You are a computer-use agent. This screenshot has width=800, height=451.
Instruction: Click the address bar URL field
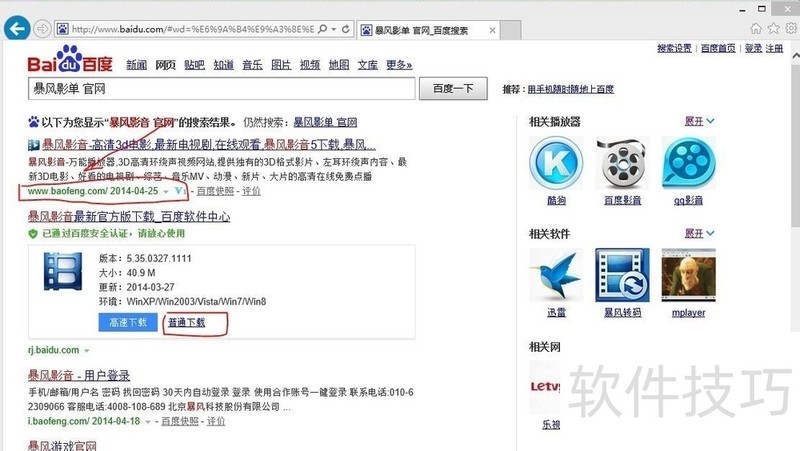[x=193, y=29]
